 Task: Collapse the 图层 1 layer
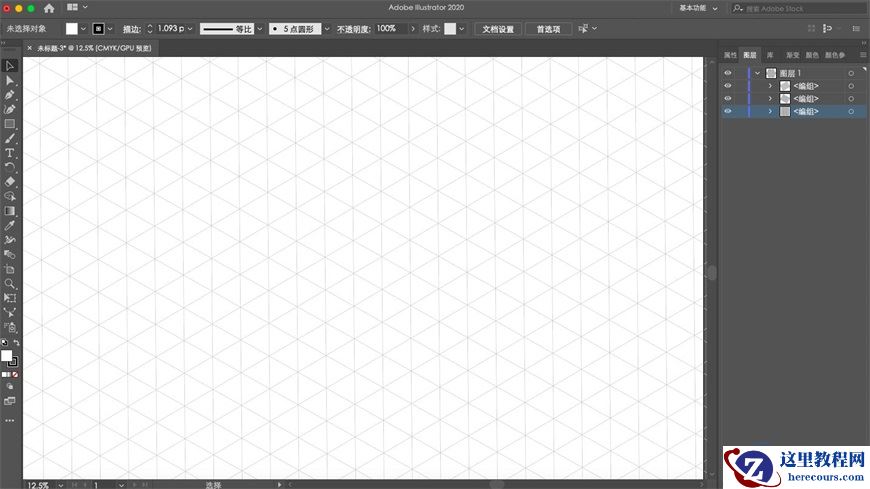click(757, 73)
